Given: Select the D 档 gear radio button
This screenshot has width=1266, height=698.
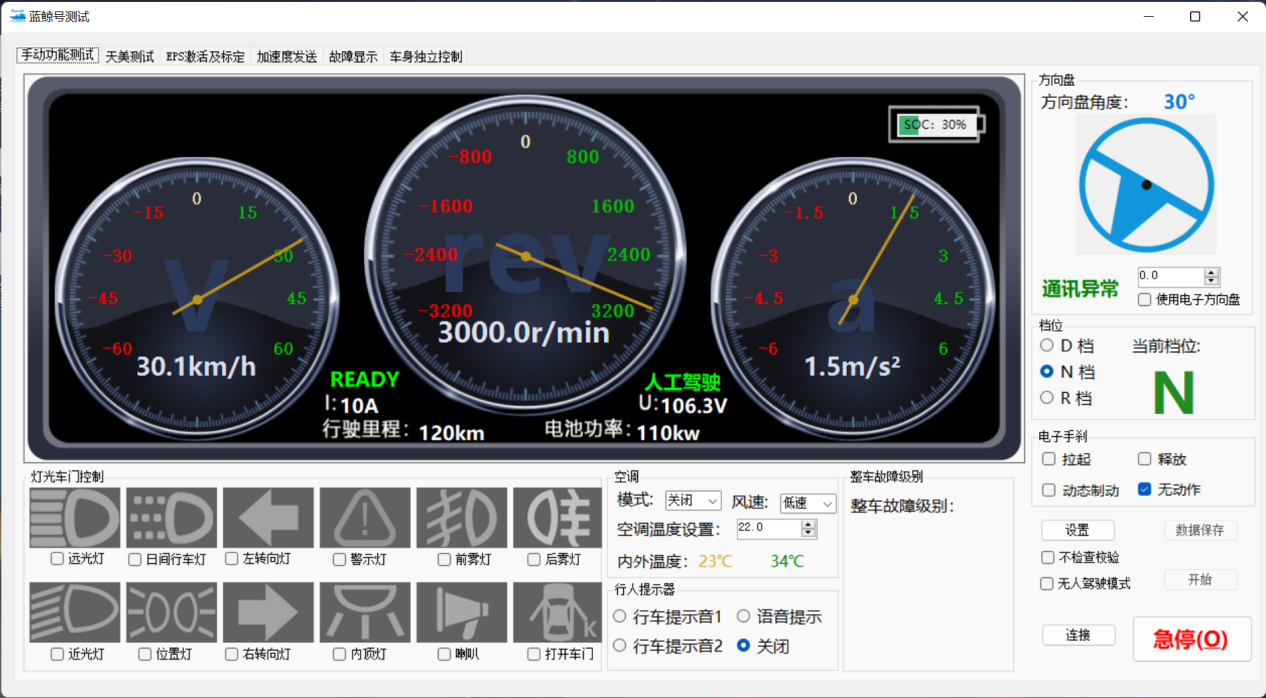Looking at the screenshot, I should [1047, 346].
